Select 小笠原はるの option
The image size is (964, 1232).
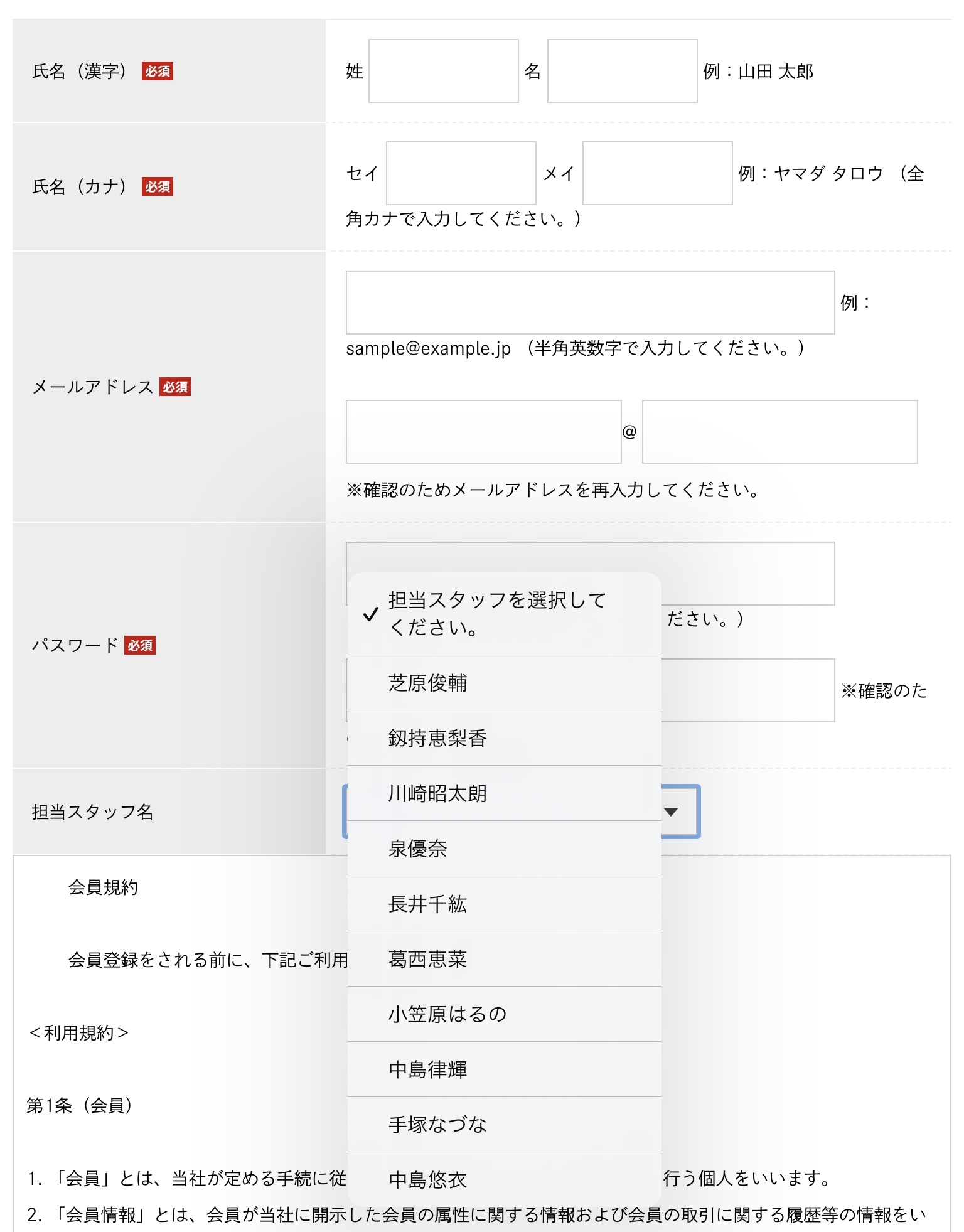coord(505,1014)
